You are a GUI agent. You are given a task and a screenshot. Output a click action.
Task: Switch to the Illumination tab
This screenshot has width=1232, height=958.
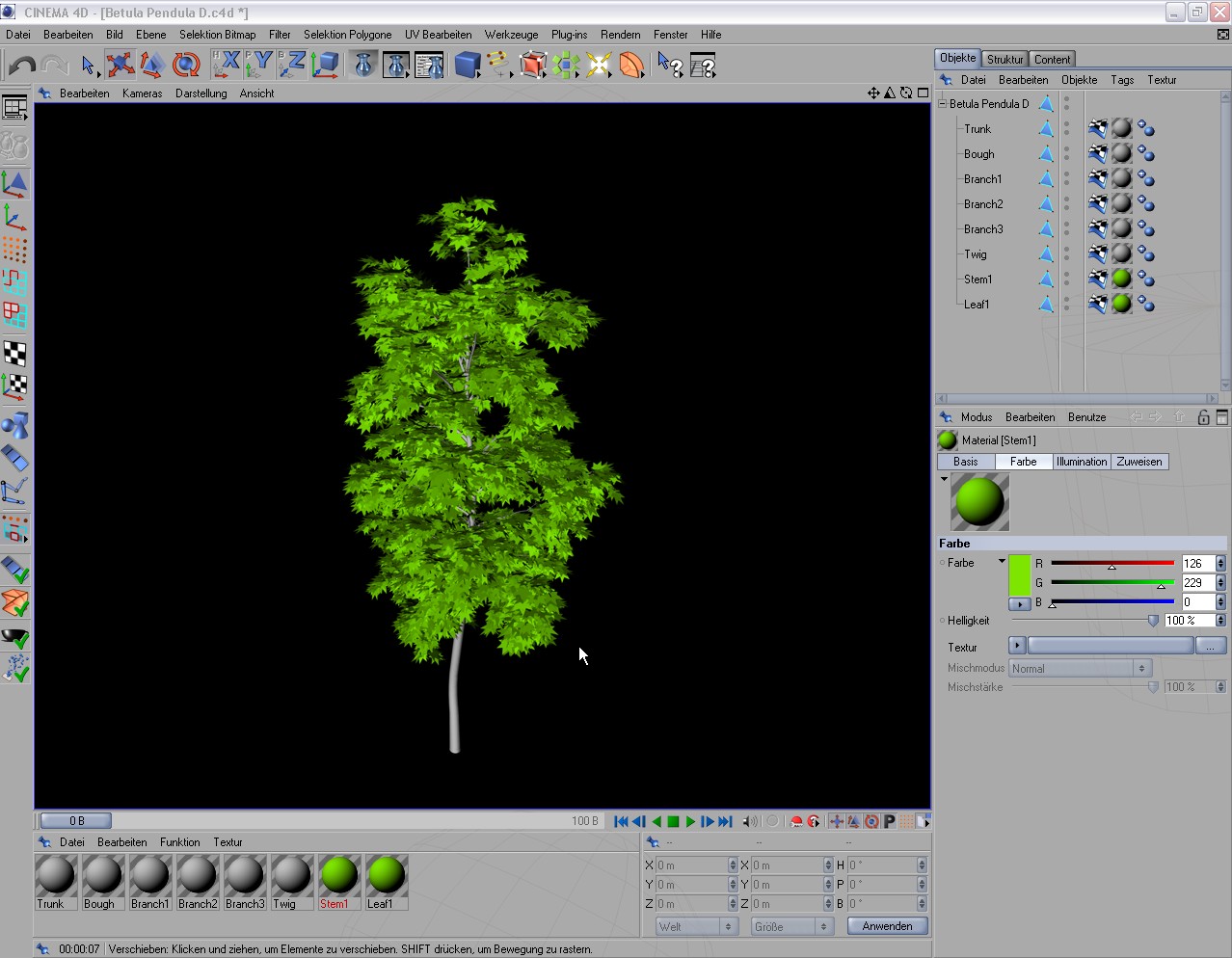tap(1081, 462)
